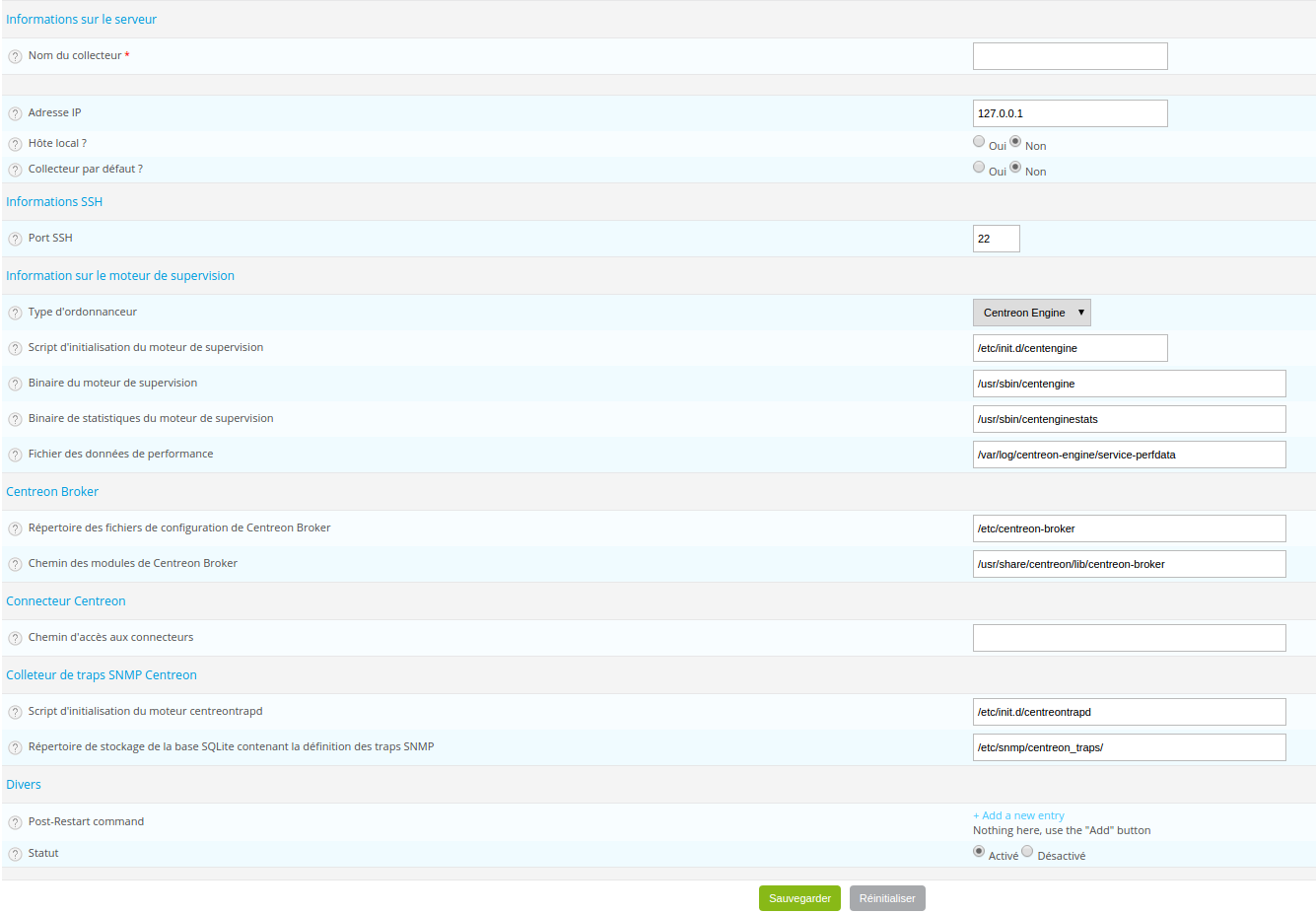
Task: Select Non for Collecteur par défaut
Action: click(x=1015, y=167)
